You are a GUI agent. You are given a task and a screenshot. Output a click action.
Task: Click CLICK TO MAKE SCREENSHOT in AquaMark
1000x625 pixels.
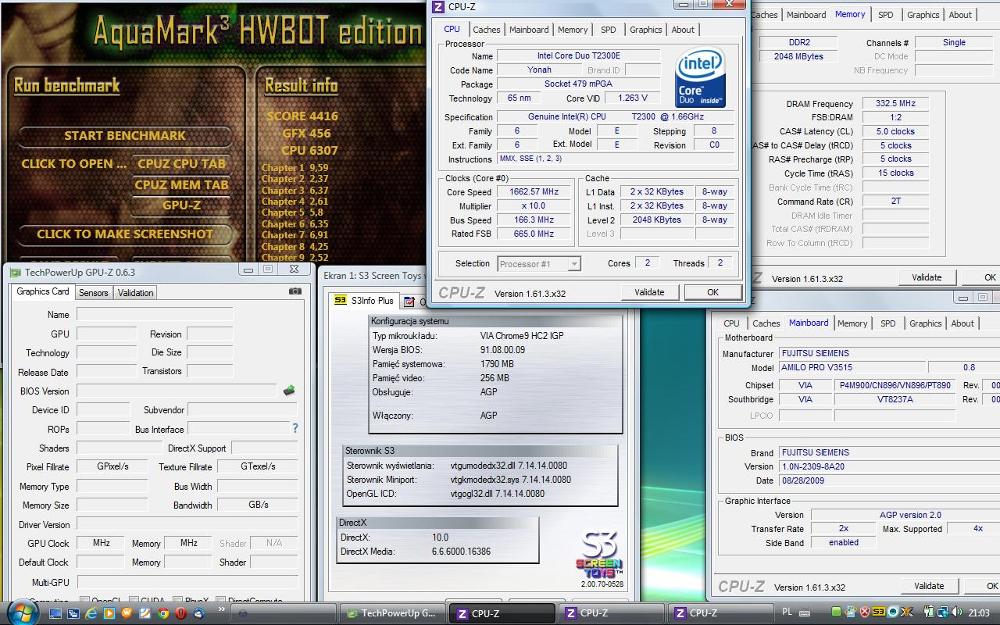point(125,234)
